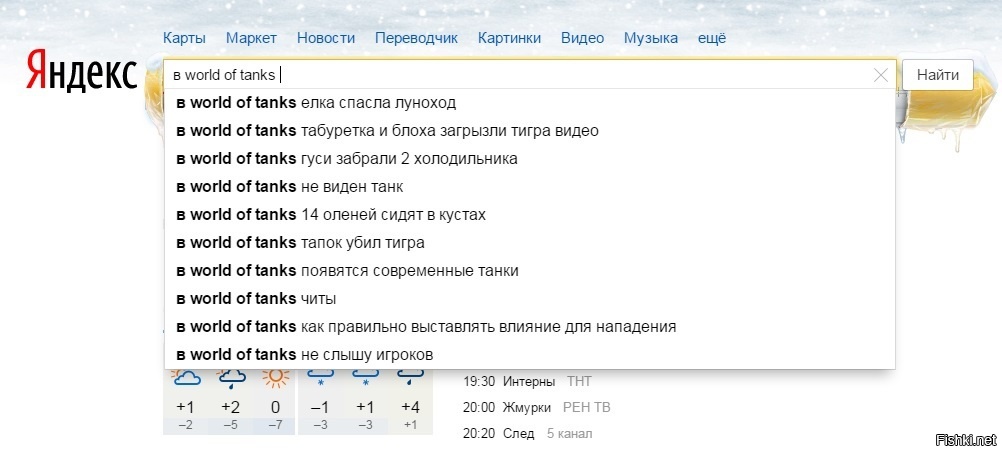Click the cloudy weather icon above +1 −2
1002x452 pixels.
(x=186, y=377)
